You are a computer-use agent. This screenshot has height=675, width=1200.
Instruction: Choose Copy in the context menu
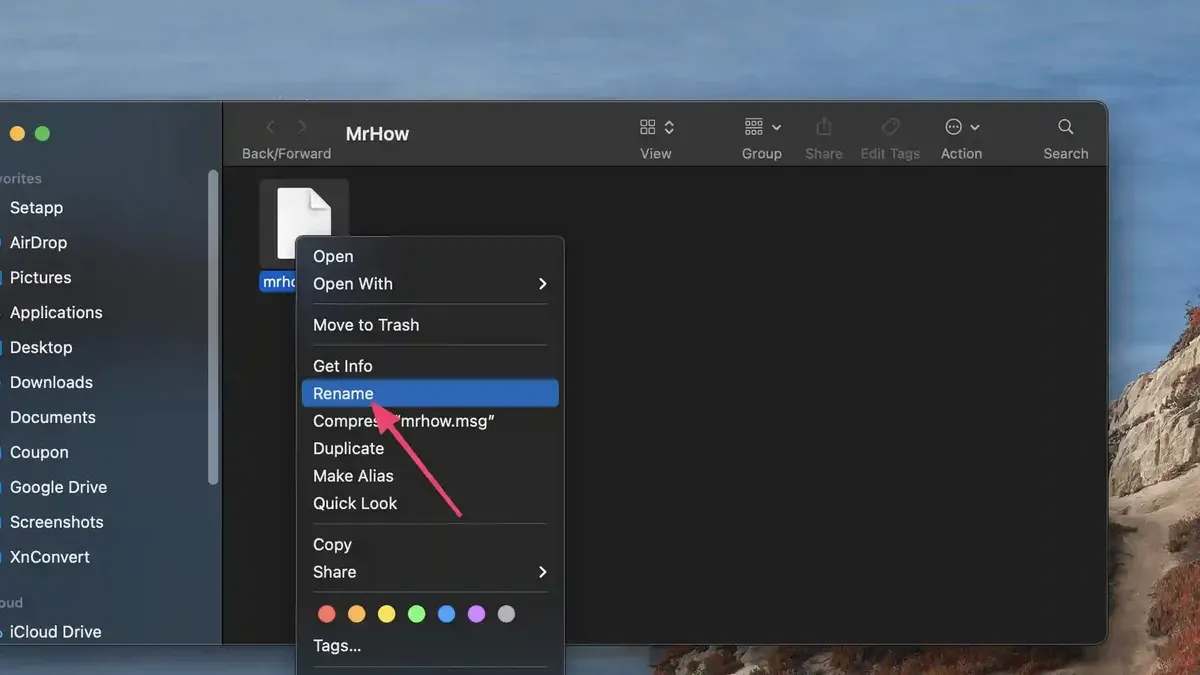[x=430, y=545]
